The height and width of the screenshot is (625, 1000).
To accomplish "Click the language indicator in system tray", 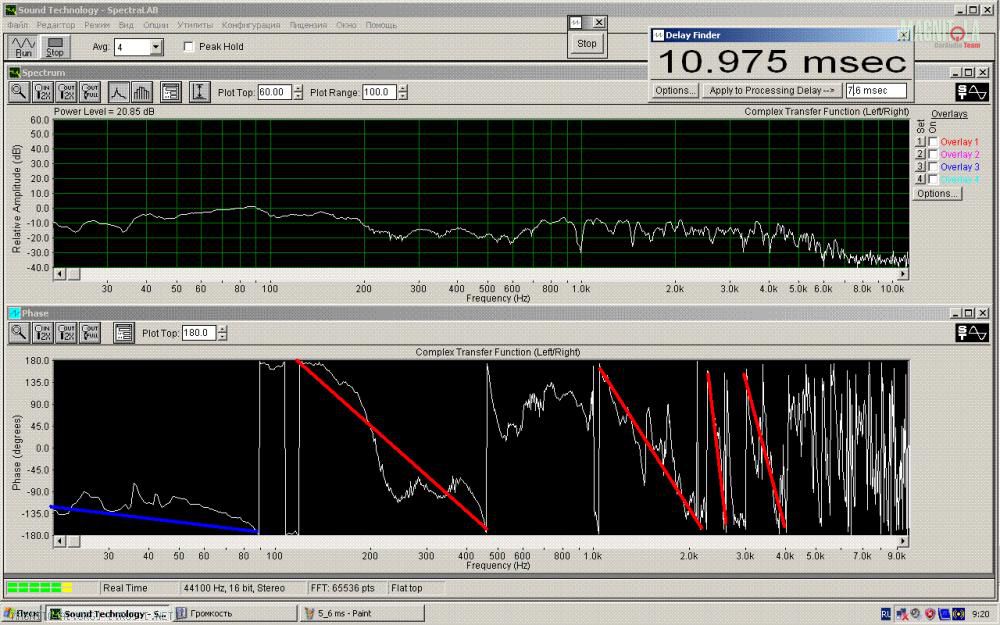I will (x=886, y=614).
